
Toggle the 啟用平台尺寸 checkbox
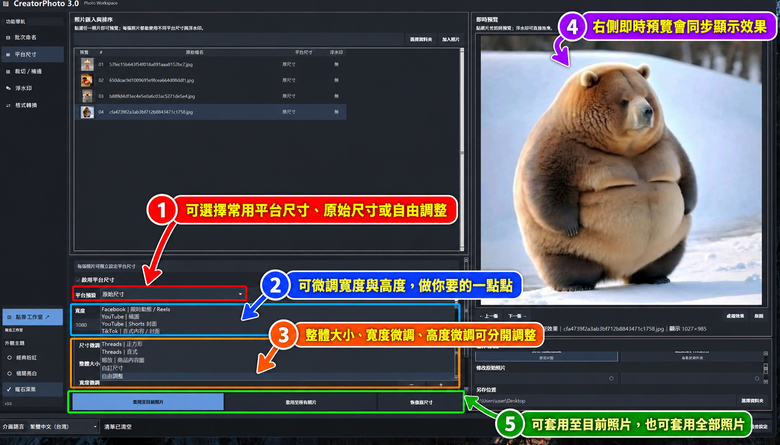tap(78, 280)
